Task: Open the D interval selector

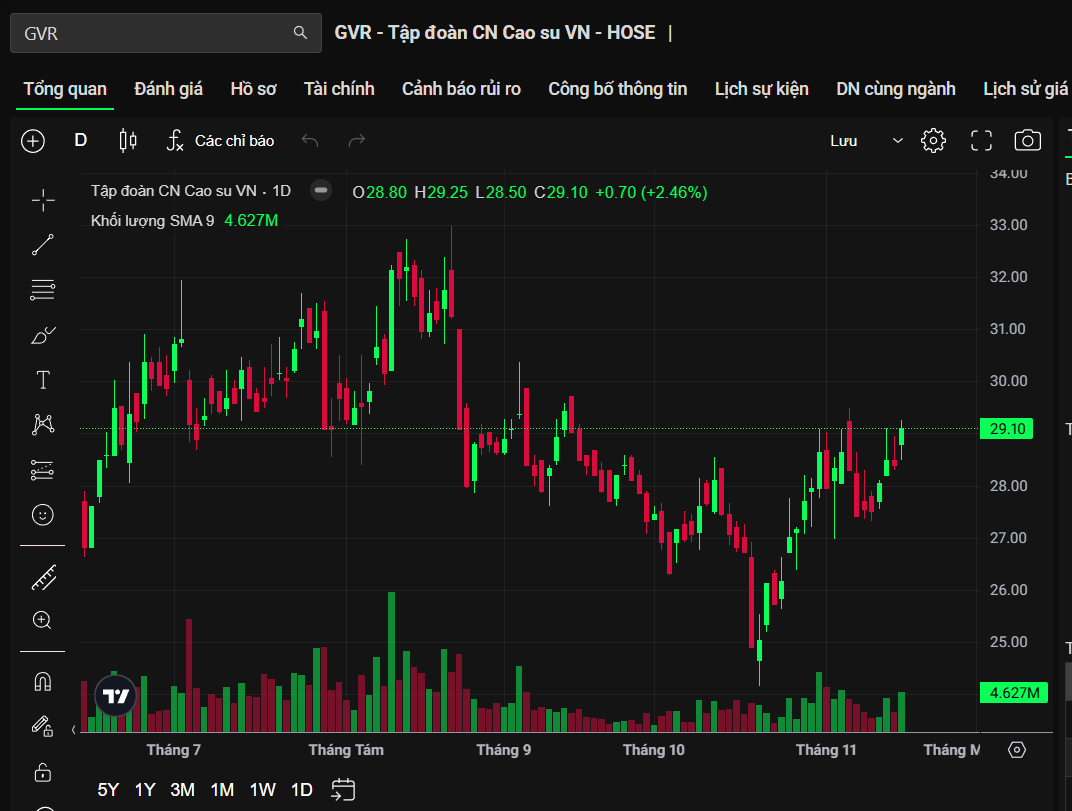Action: coord(81,141)
